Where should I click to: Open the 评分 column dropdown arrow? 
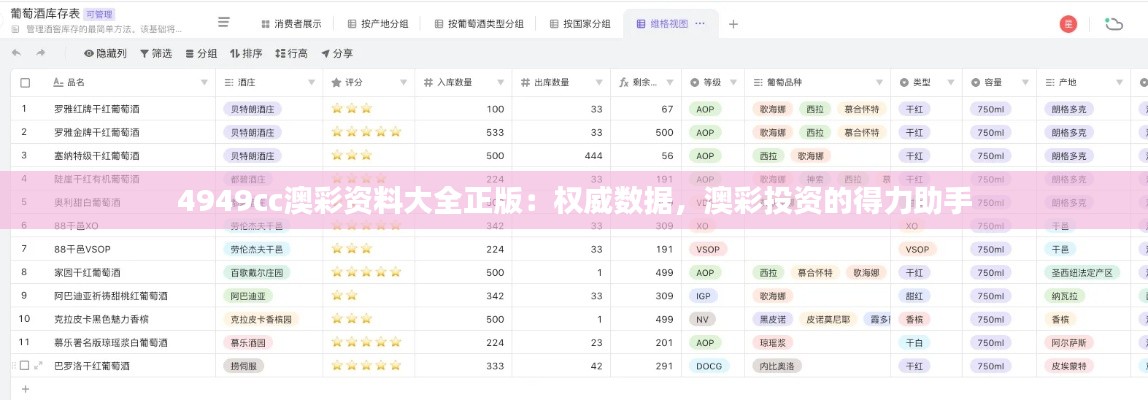point(404,83)
